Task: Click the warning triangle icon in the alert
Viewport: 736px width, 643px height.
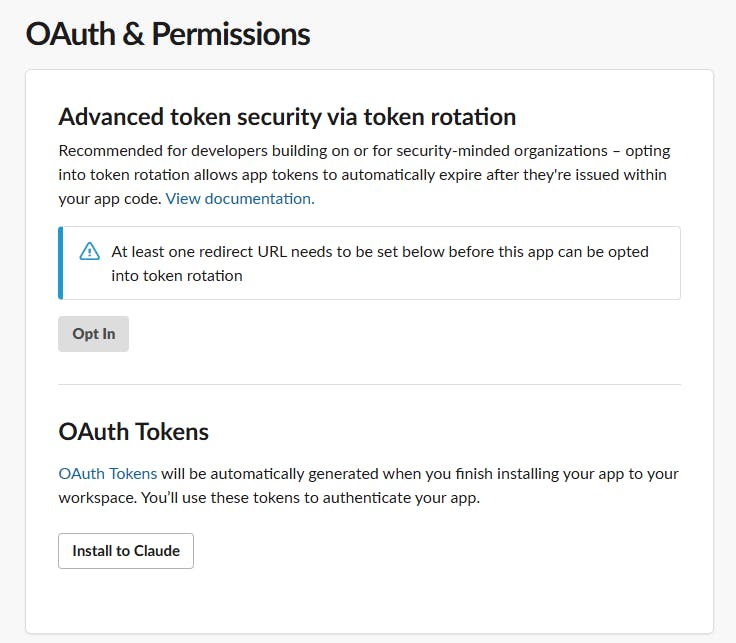Action: point(89,252)
